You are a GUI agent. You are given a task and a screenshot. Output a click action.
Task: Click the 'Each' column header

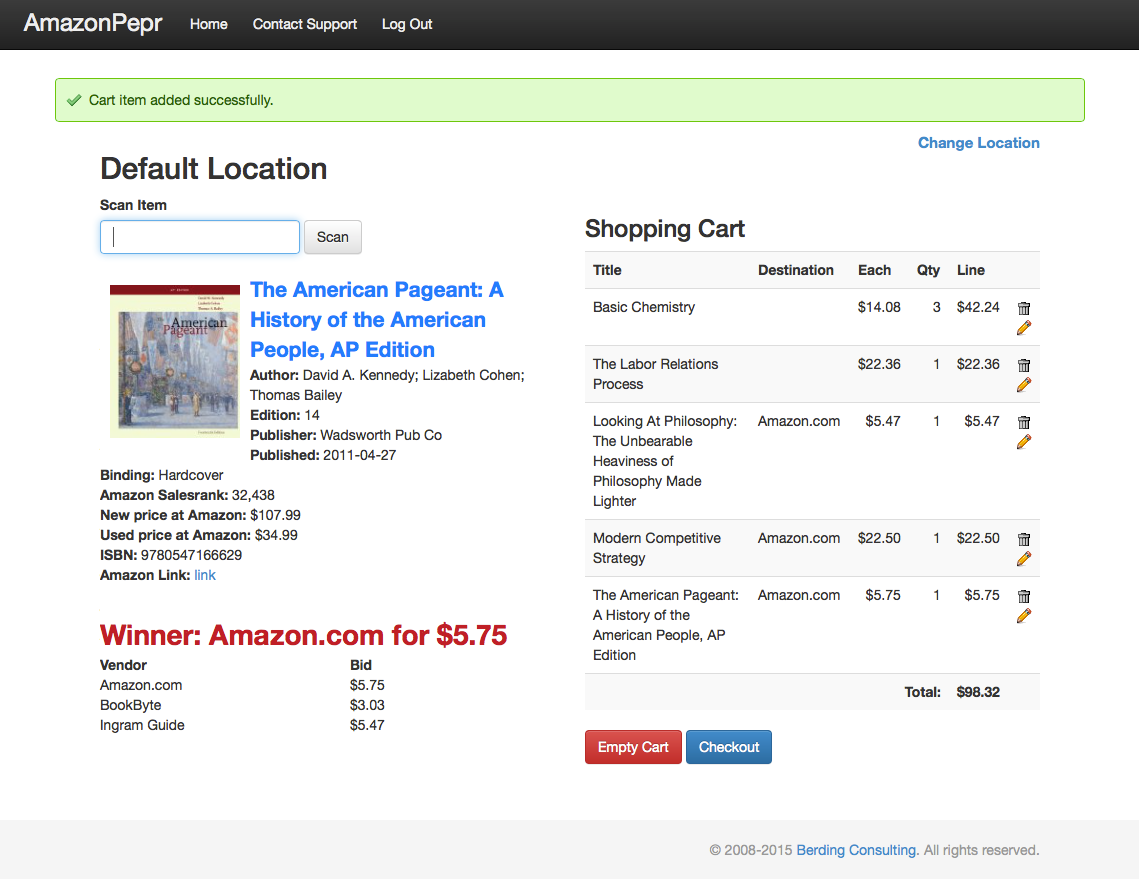pos(874,270)
